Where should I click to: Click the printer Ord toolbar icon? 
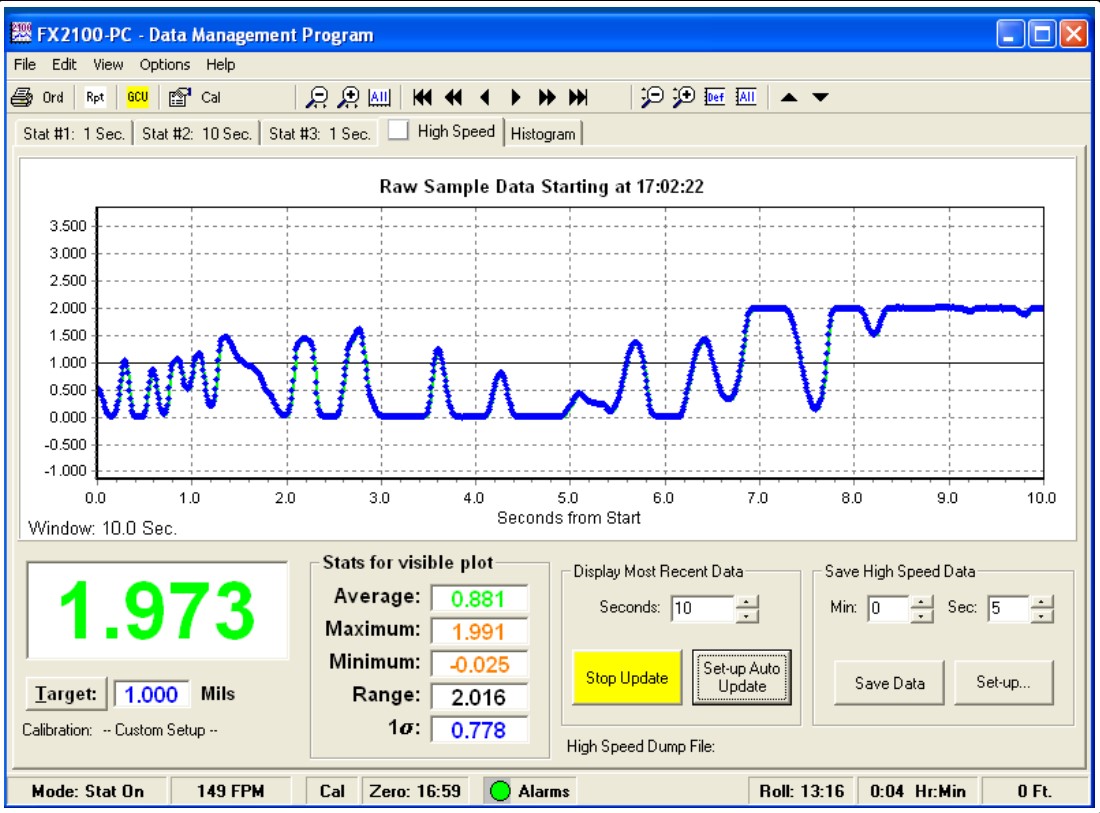[22, 97]
